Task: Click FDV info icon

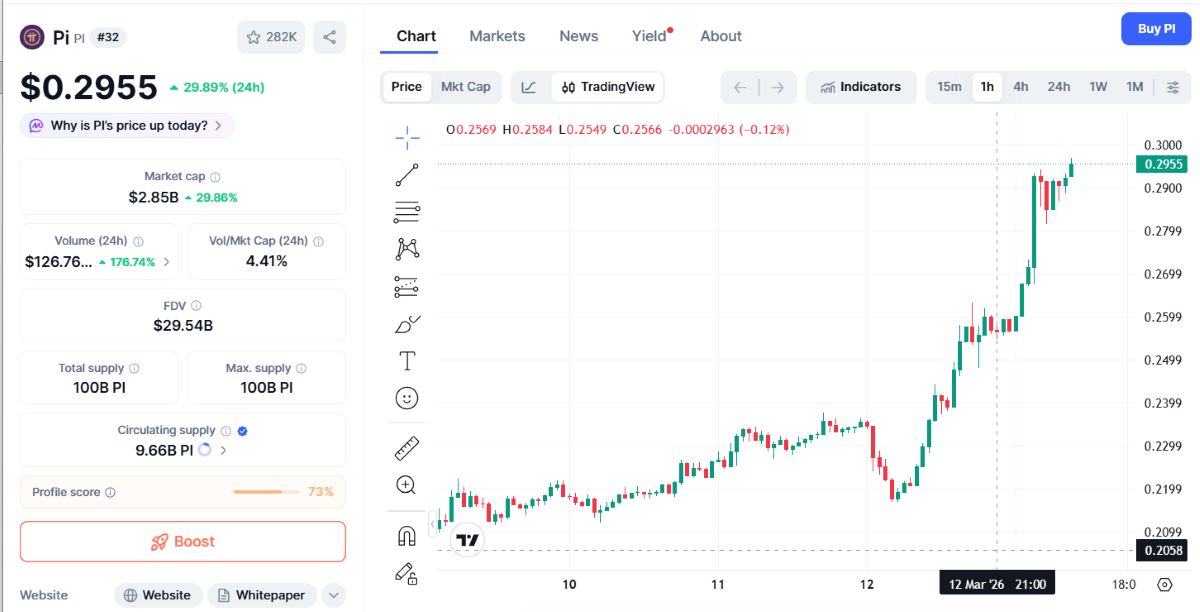Action: pyautogui.click(x=196, y=306)
